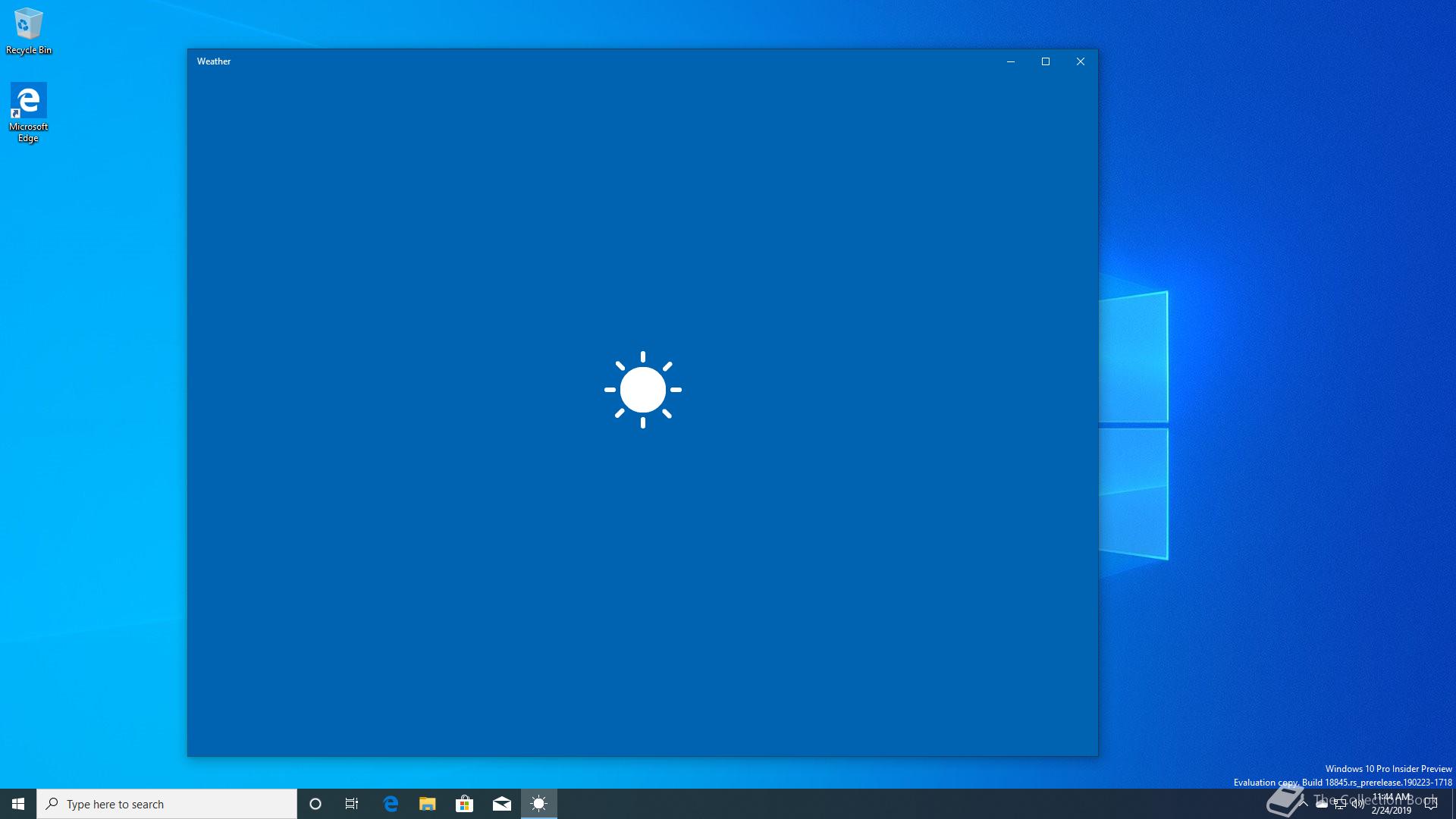Open File Explorer from the taskbar
The image size is (1456, 819).
(x=428, y=804)
